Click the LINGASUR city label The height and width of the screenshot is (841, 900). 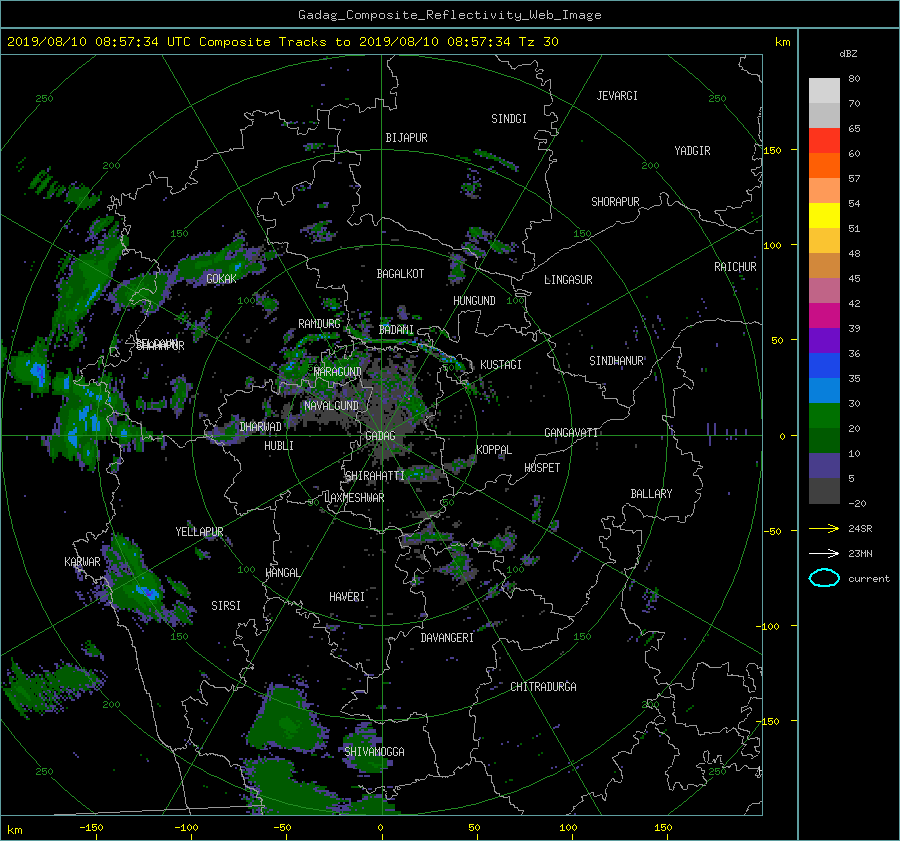coord(568,280)
